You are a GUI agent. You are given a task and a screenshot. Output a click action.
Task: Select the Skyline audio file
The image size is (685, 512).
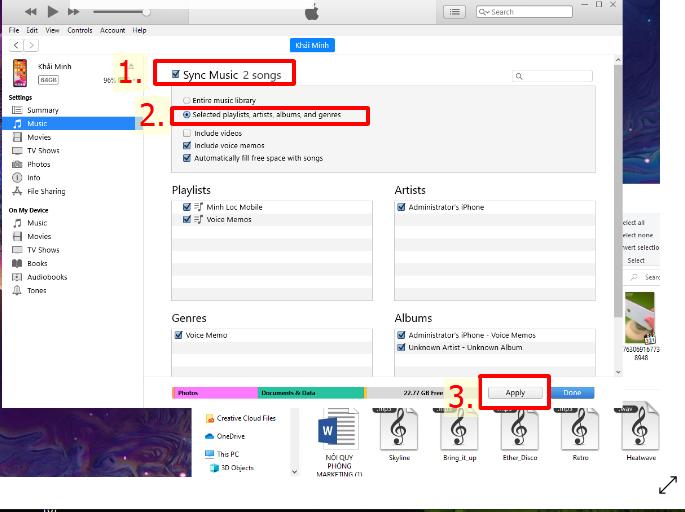(x=399, y=435)
